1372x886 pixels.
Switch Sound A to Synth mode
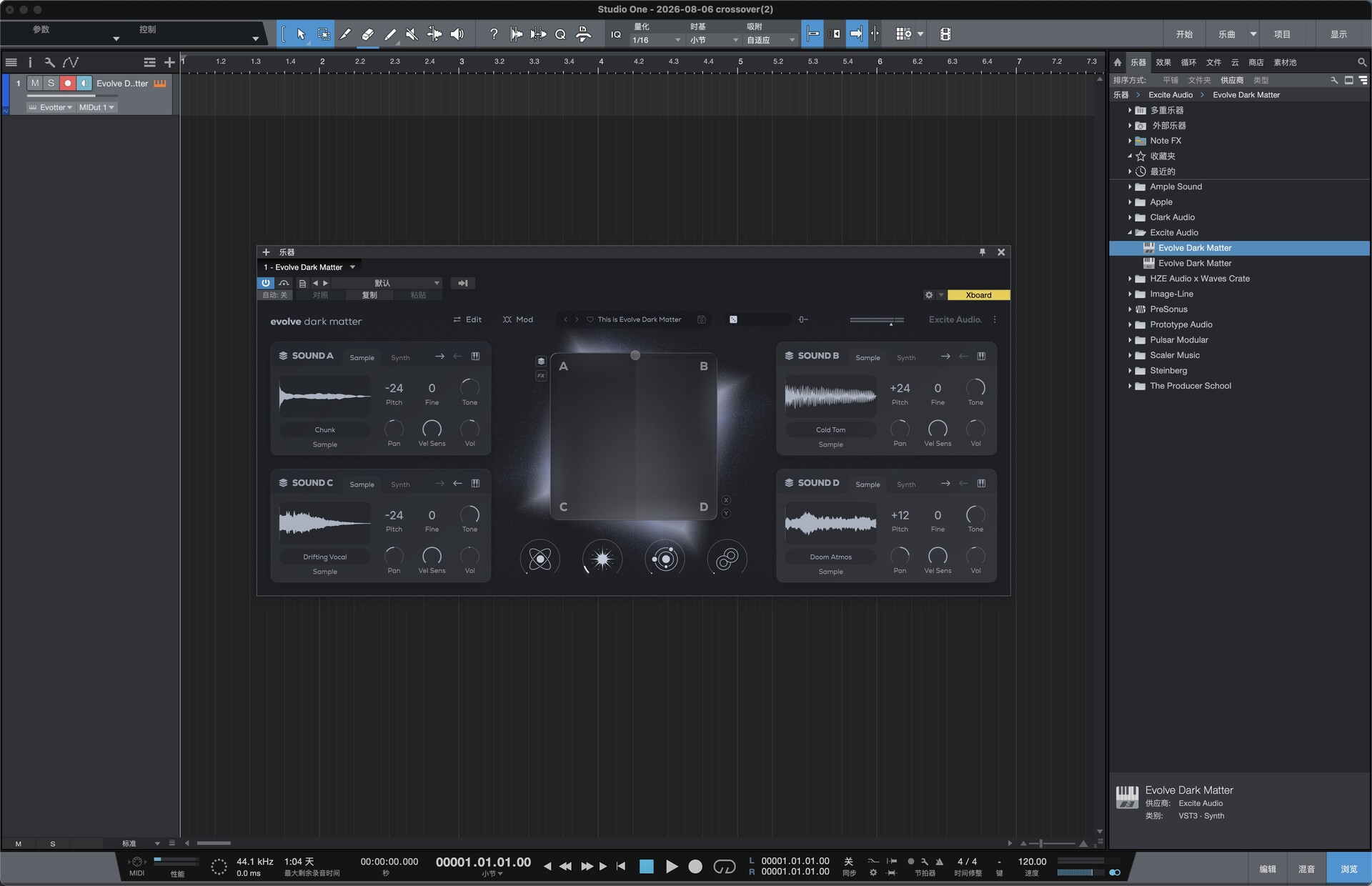click(x=400, y=357)
